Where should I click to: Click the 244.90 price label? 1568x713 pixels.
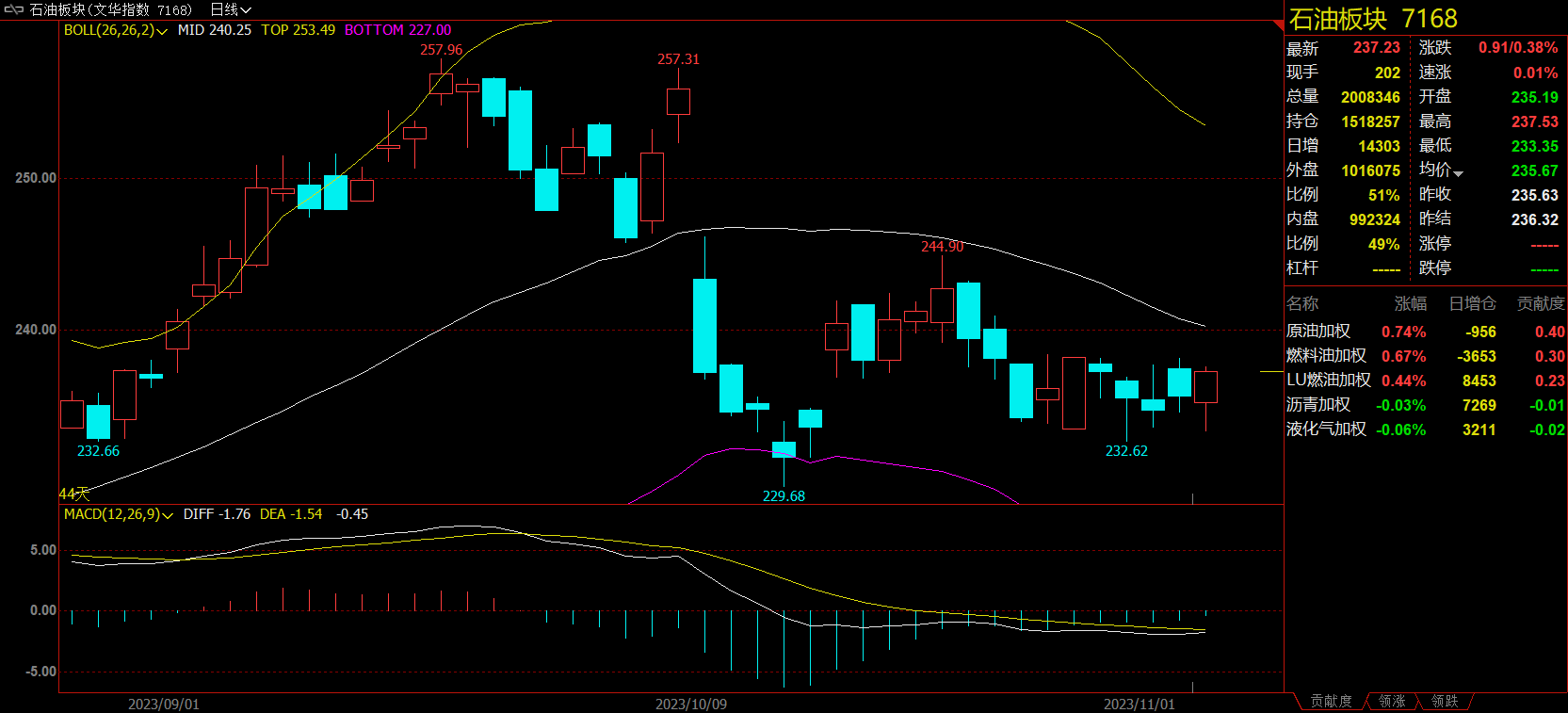[x=942, y=247]
